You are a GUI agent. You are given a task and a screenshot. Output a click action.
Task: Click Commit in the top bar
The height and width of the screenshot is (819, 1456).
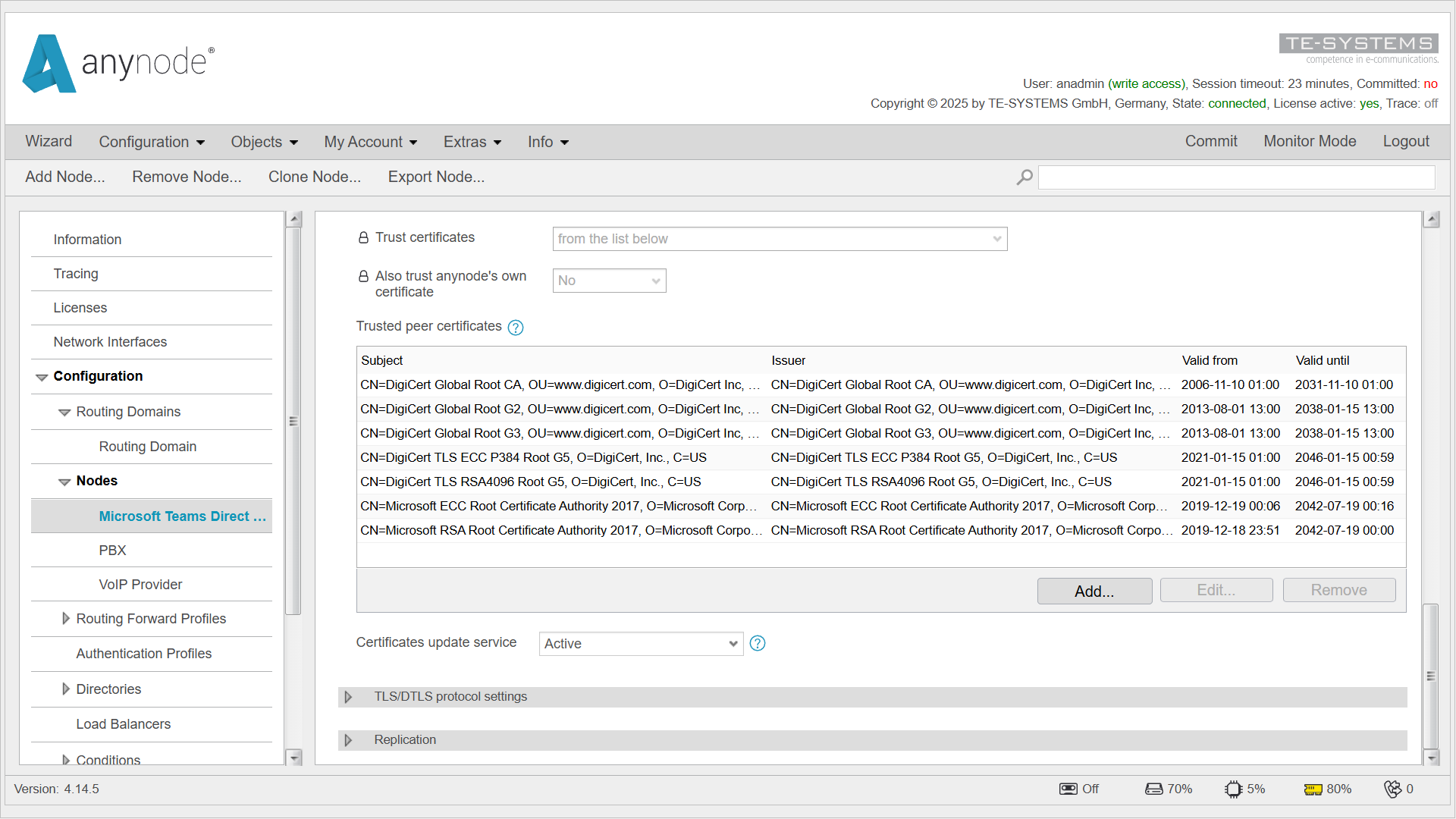(x=1210, y=141)
